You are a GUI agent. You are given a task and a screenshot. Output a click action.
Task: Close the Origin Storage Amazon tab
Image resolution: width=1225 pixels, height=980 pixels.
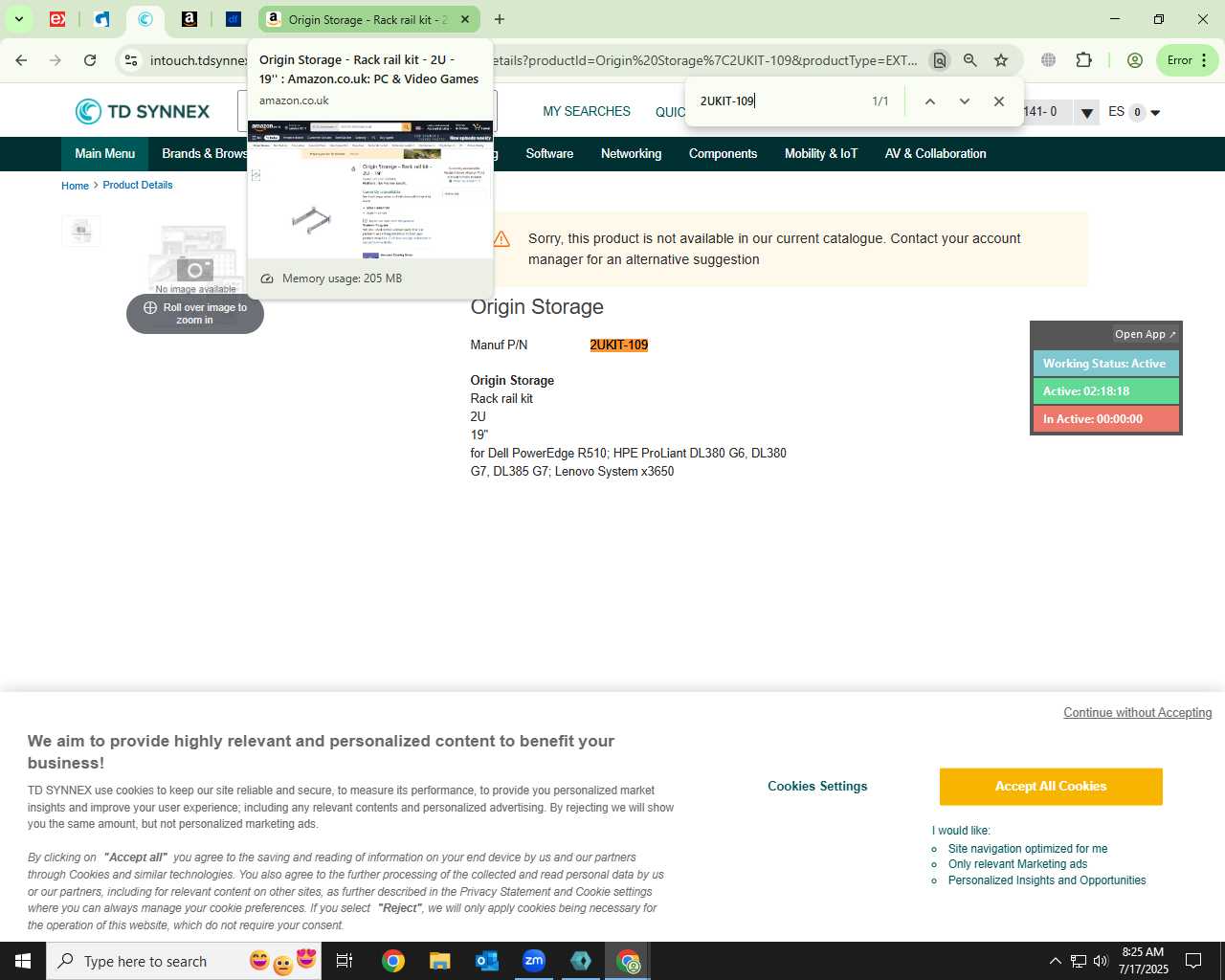[x=465, y=19]
